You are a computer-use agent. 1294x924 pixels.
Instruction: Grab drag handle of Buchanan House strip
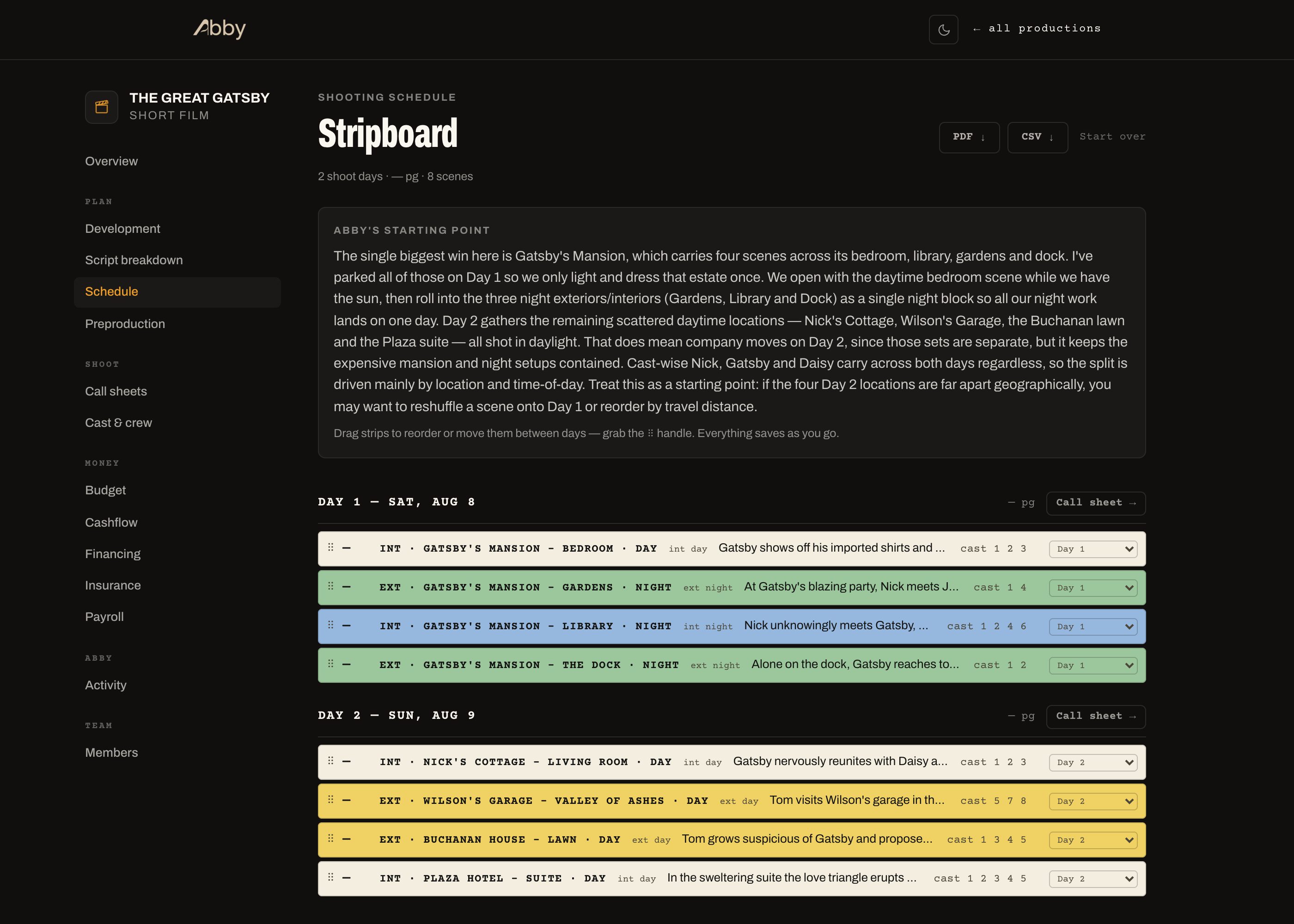click(x=330, y=838)
